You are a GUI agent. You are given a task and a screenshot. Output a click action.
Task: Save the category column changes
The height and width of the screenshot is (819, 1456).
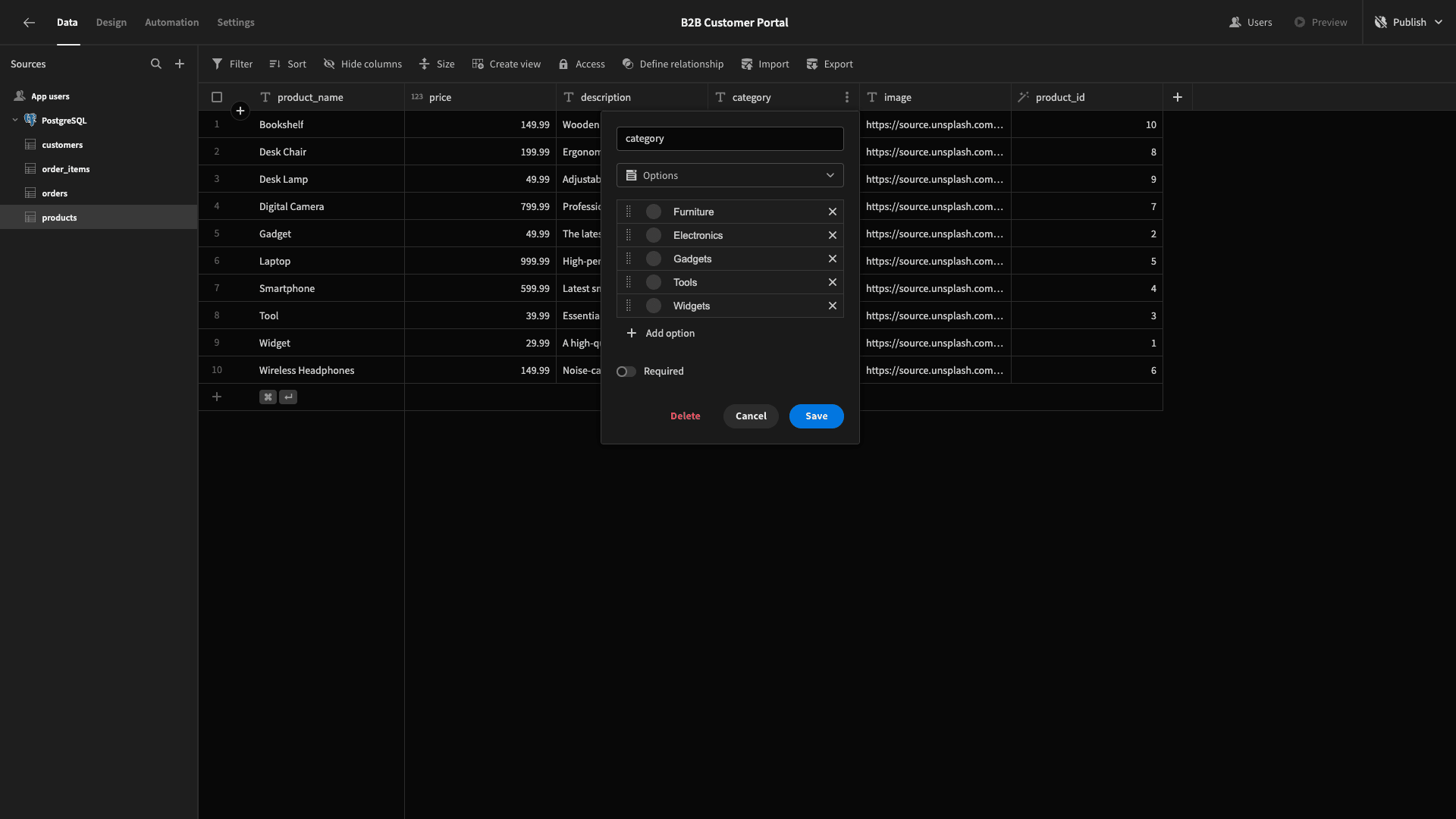pyautogui.click(x=816, y=416)
